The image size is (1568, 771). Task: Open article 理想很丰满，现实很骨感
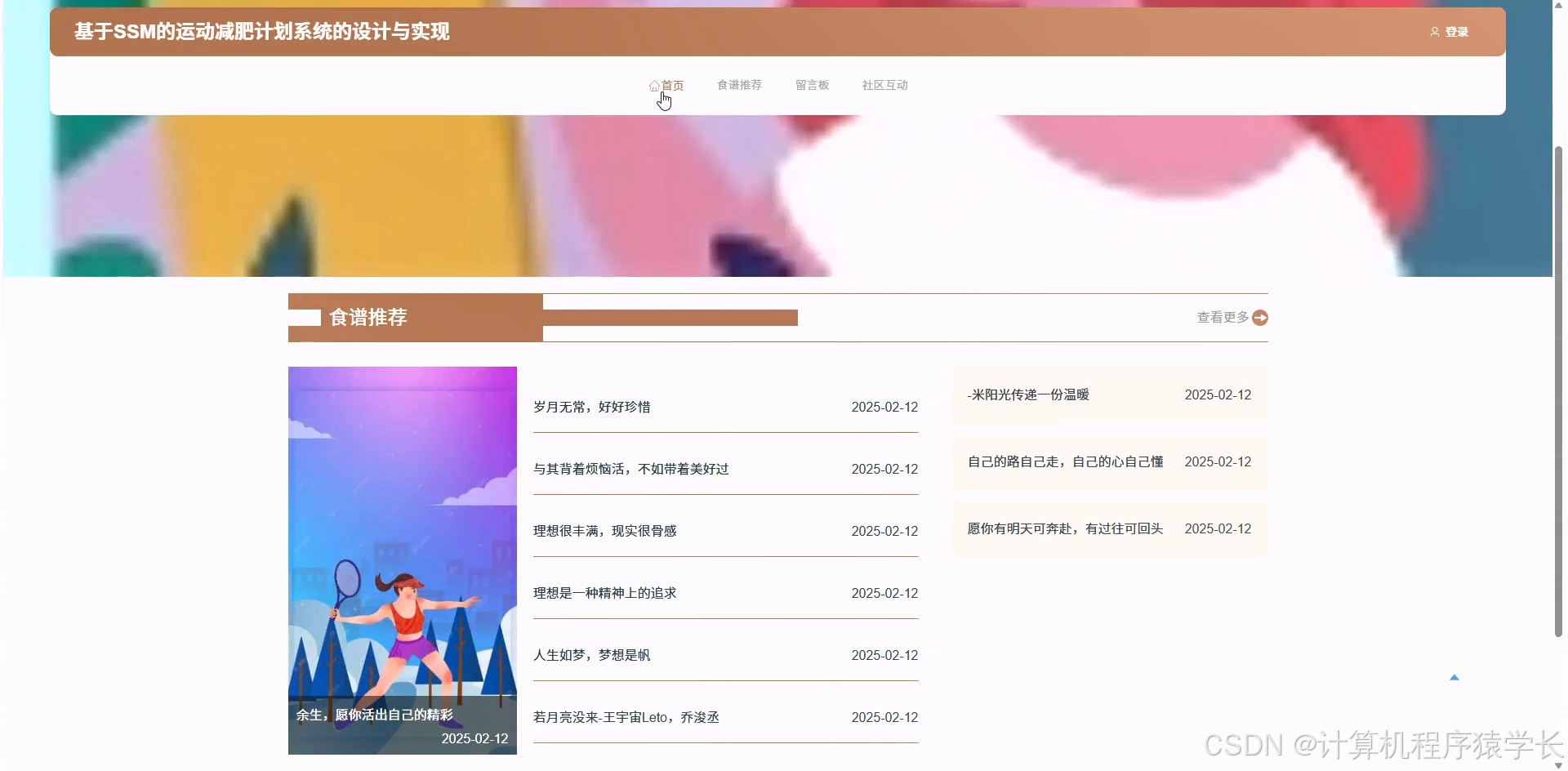[605, 531]
